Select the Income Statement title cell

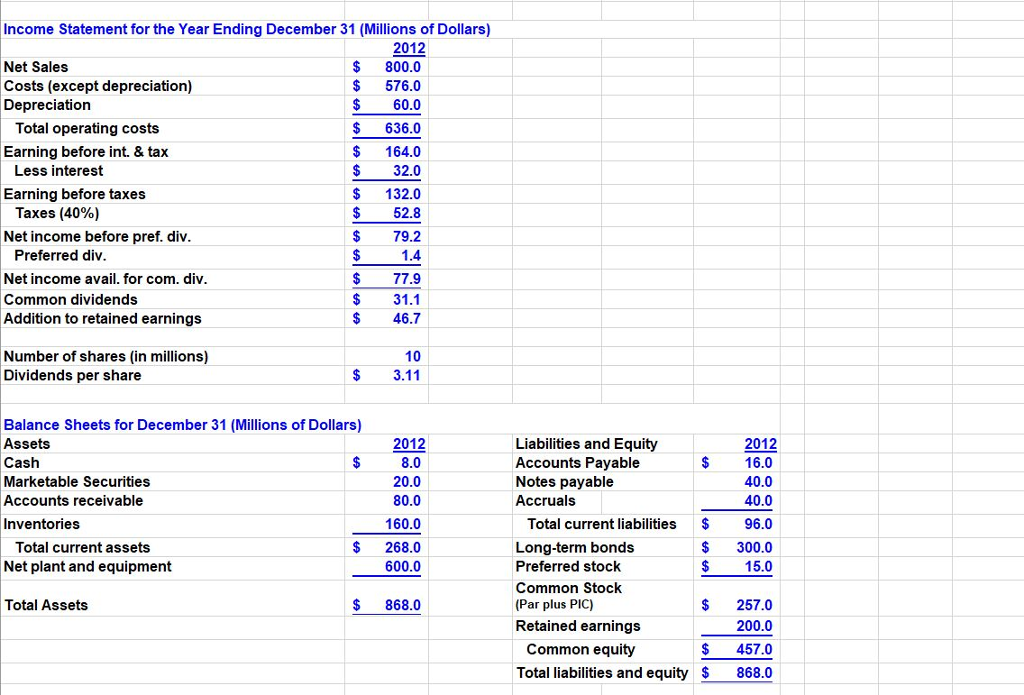pyautogui.click(x=247, y=29)
